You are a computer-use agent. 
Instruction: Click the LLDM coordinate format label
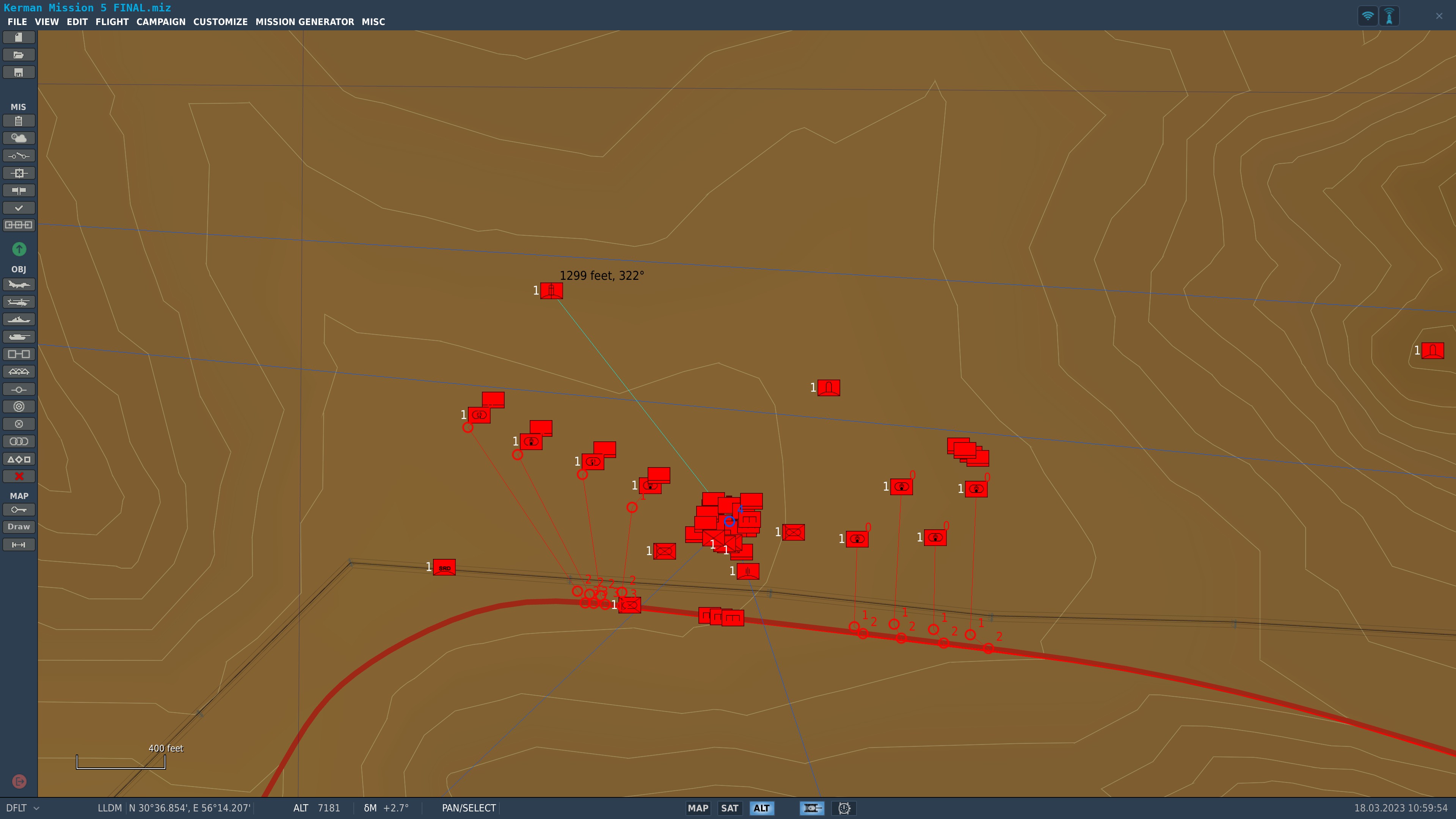(110, 808)
